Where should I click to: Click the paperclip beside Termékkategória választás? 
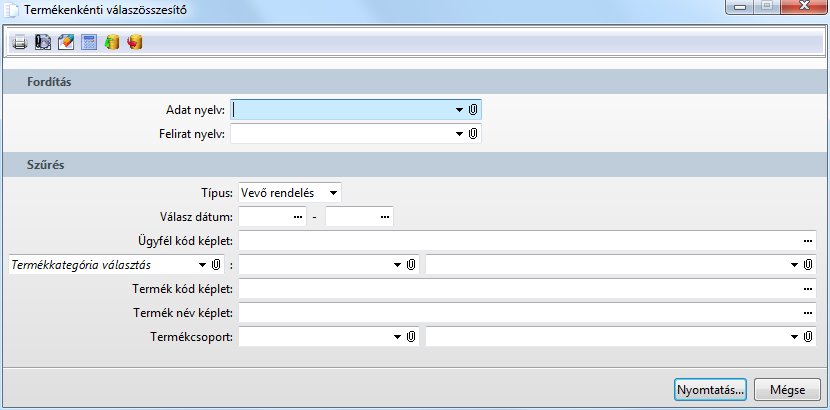215,265
